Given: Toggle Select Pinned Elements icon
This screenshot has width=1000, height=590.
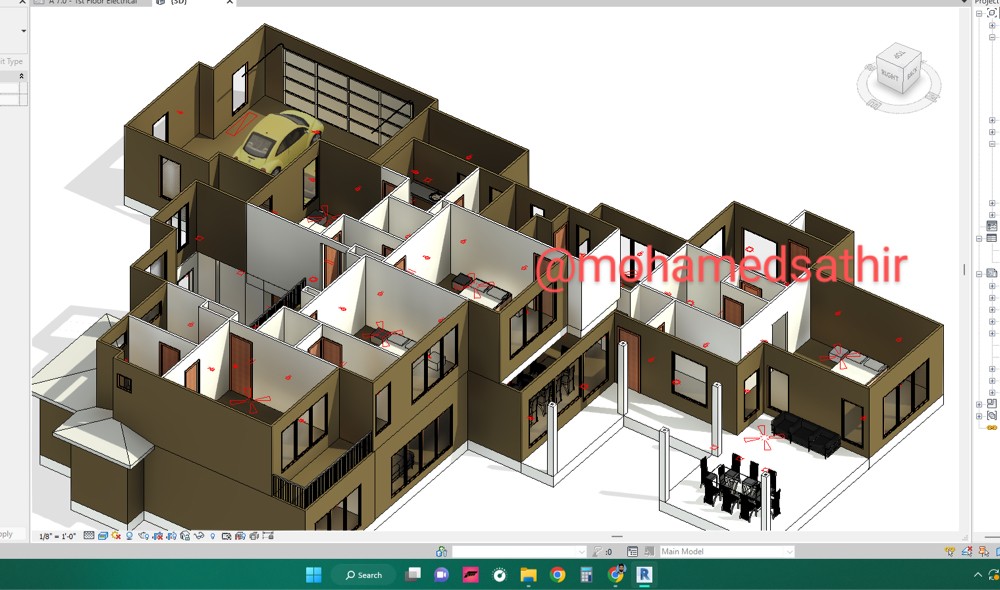Looking at the screenshot, I should (x=984, y=551).
